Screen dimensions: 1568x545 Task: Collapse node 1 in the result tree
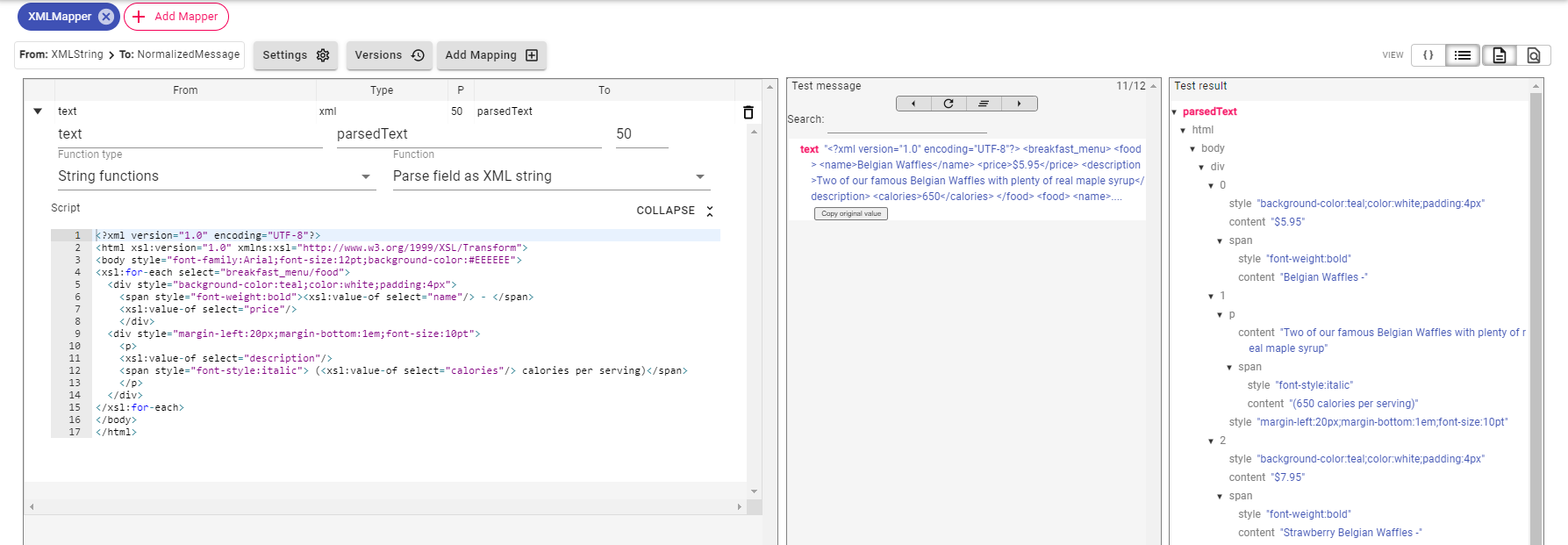click(1211, 297)
